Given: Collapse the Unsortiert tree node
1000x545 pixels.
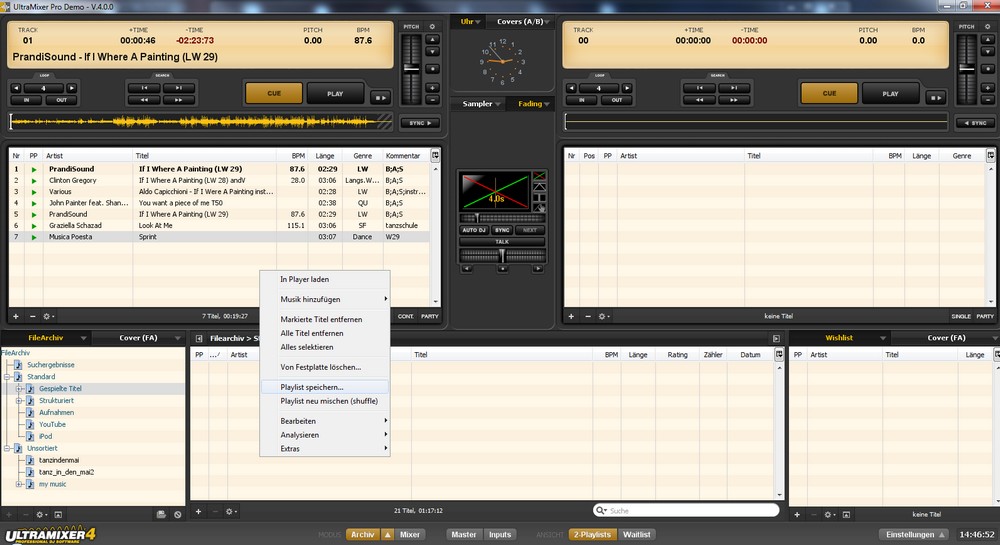Looking at the screenshot, I should (7, 449).
